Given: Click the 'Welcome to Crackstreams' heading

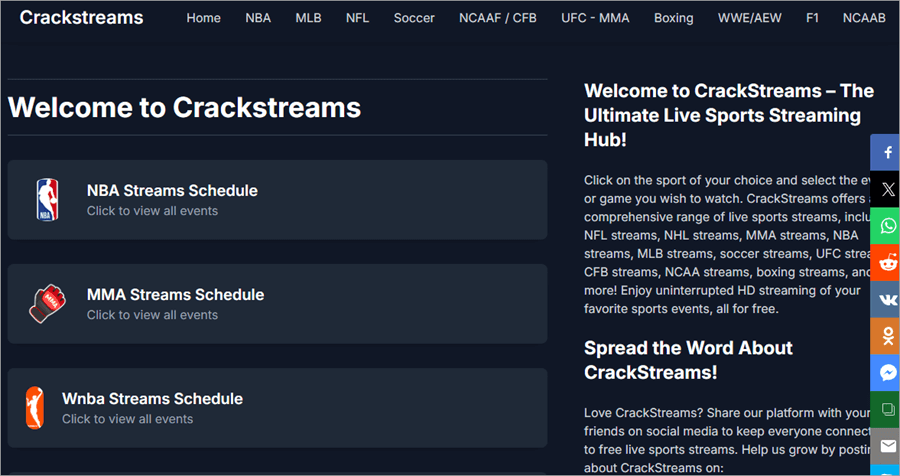Looking at the screenshot, I should 184,107.
